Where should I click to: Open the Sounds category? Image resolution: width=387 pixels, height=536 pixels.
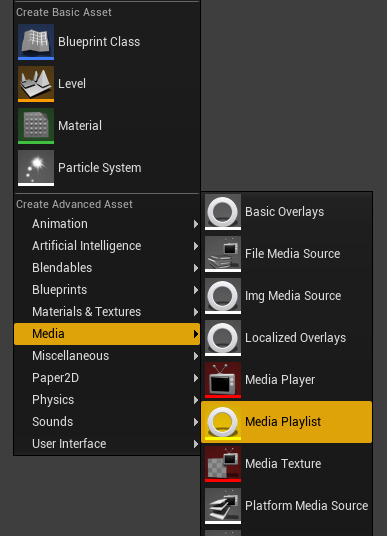[107, 422]
